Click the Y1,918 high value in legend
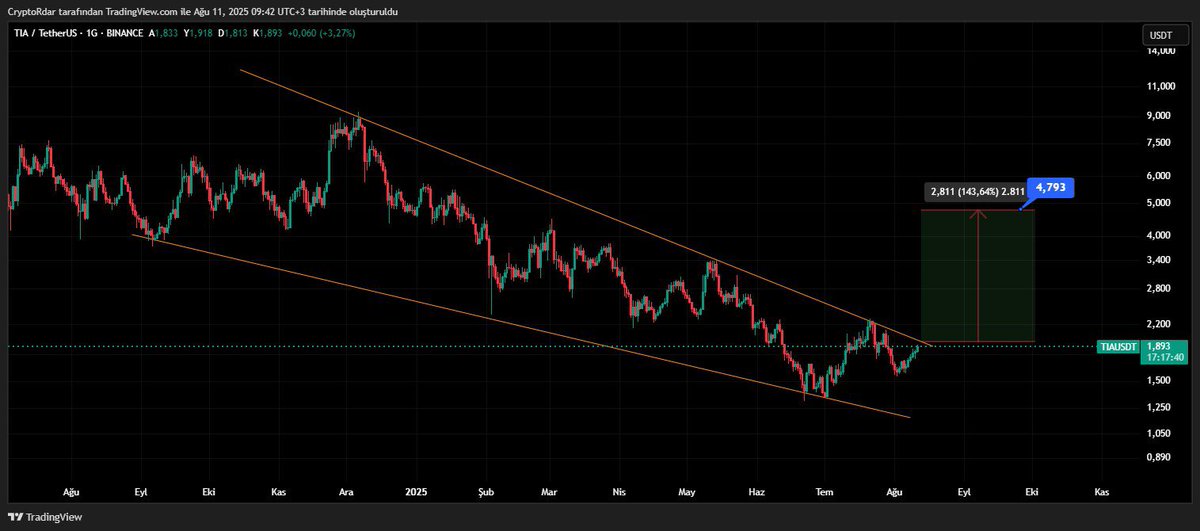This screenshot has width=1200, height=531. (x=199, y=33)
